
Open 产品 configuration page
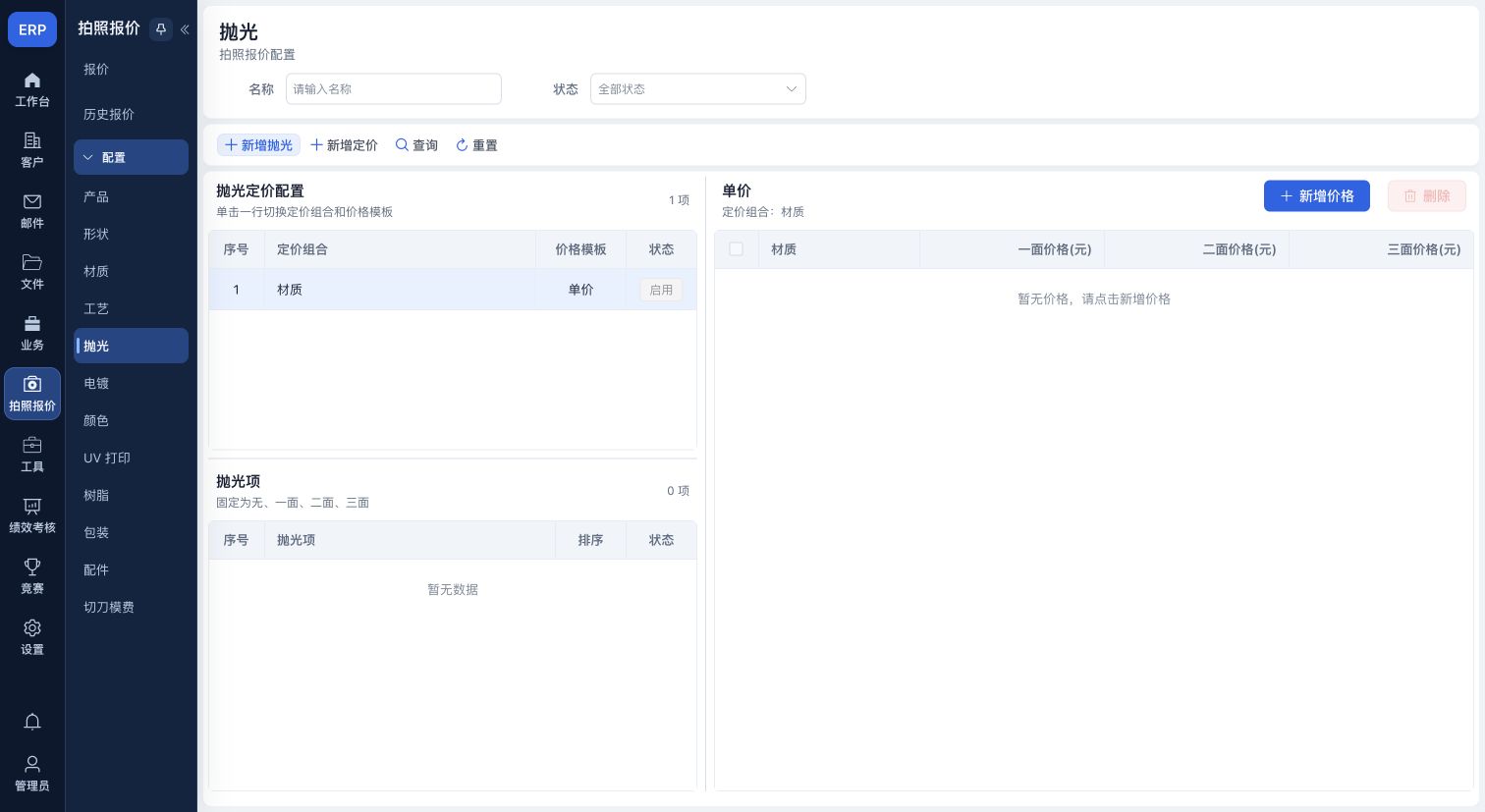[x=131, y=196]
